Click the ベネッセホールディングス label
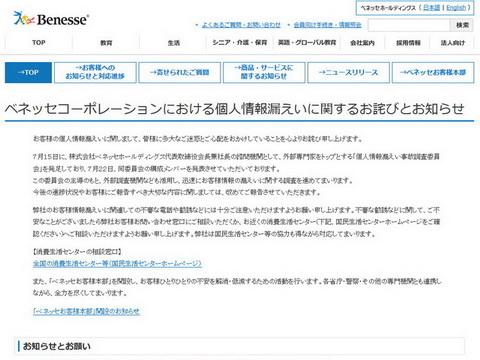 388,8
